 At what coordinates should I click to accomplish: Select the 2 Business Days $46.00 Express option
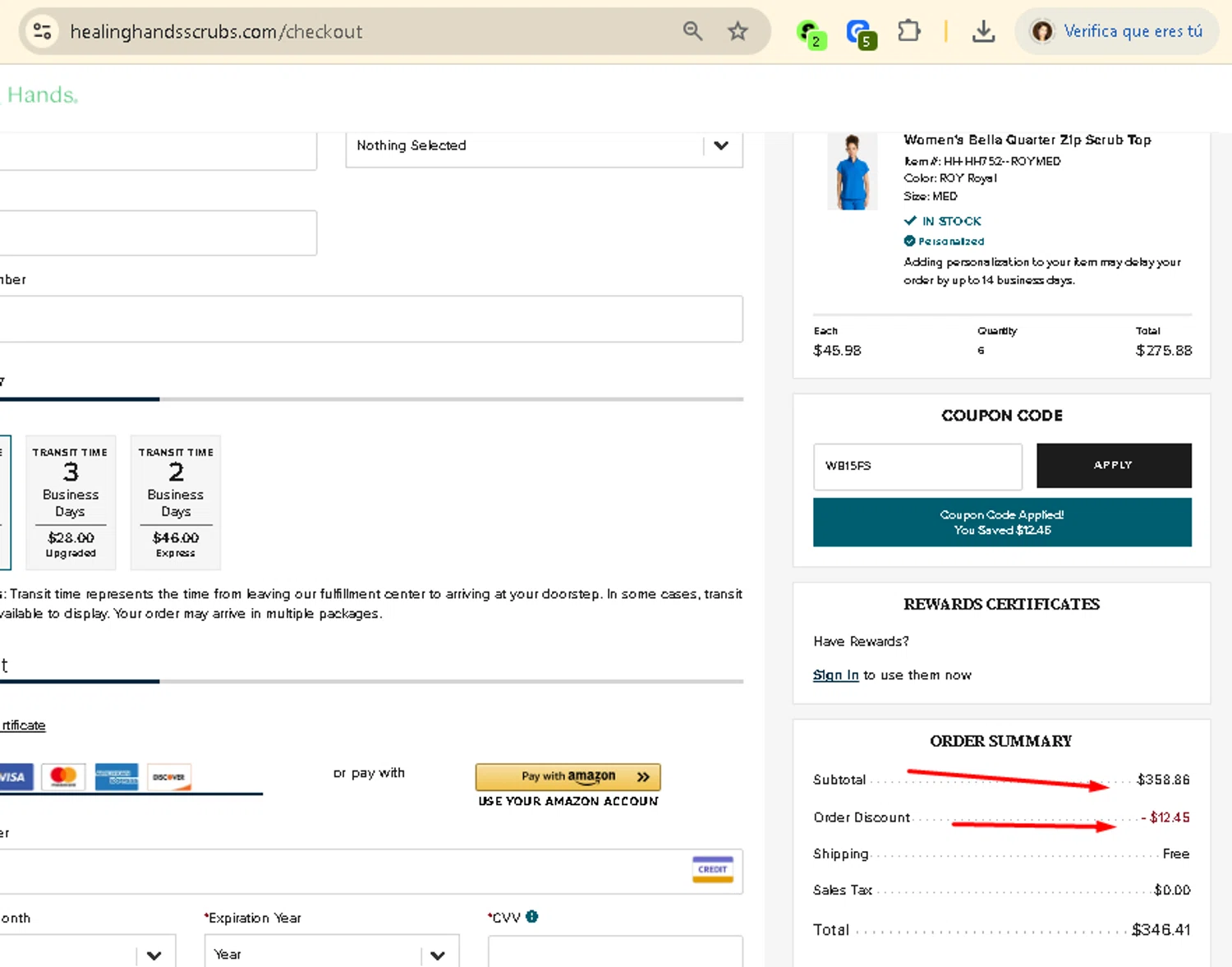(176, 502)
